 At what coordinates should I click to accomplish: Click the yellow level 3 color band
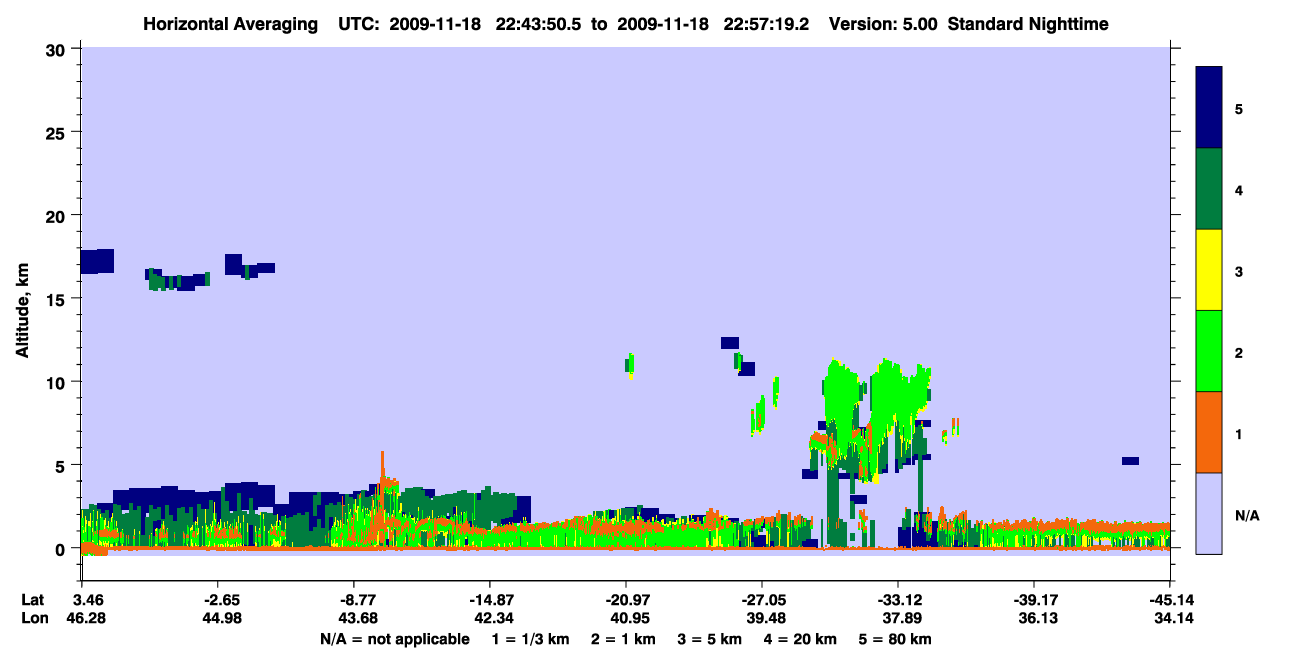point(1209,270)
